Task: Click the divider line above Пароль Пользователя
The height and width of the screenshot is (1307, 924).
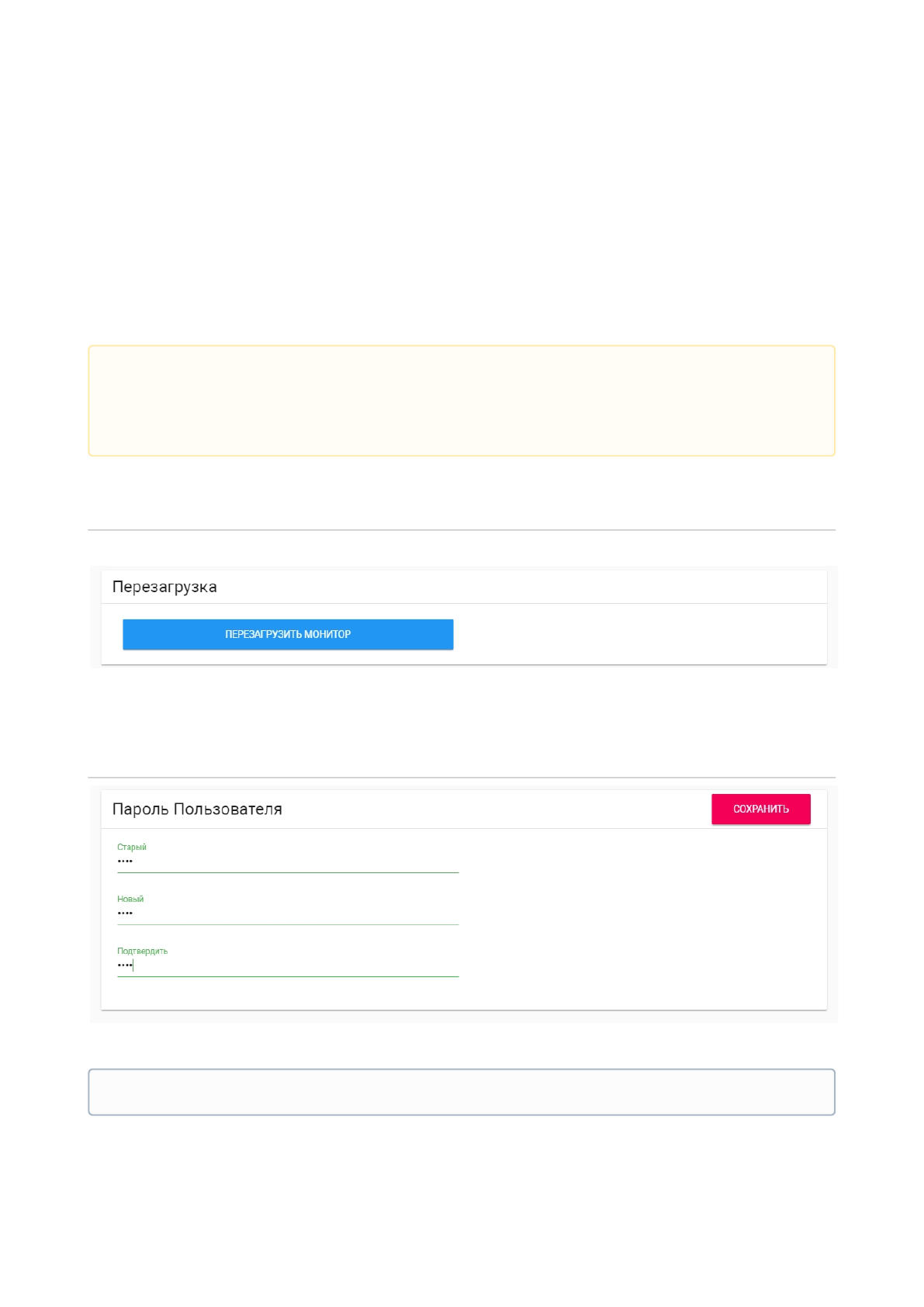Action: tap(462, 777)
